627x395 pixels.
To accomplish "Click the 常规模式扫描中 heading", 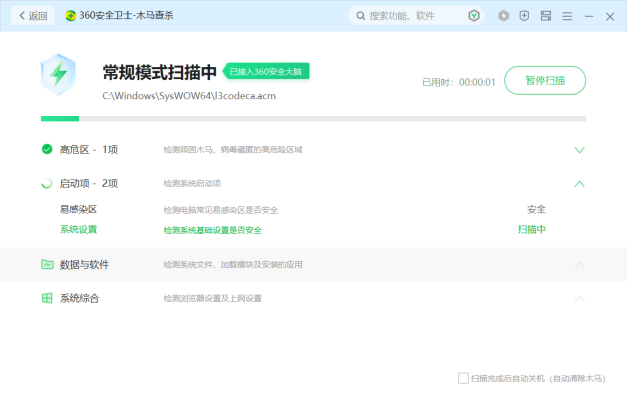I will tap(160, 72).
